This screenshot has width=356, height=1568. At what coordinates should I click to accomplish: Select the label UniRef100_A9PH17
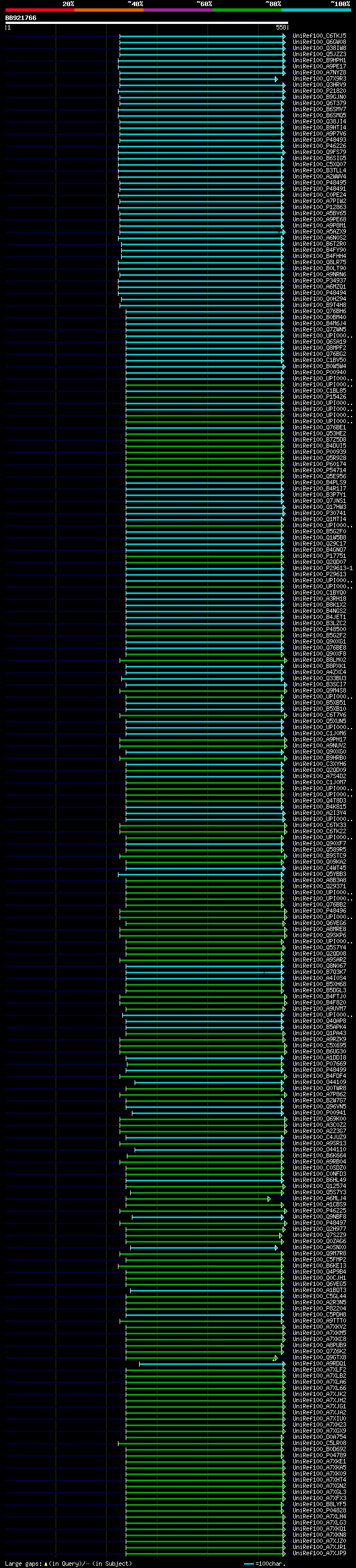(319, 740)
